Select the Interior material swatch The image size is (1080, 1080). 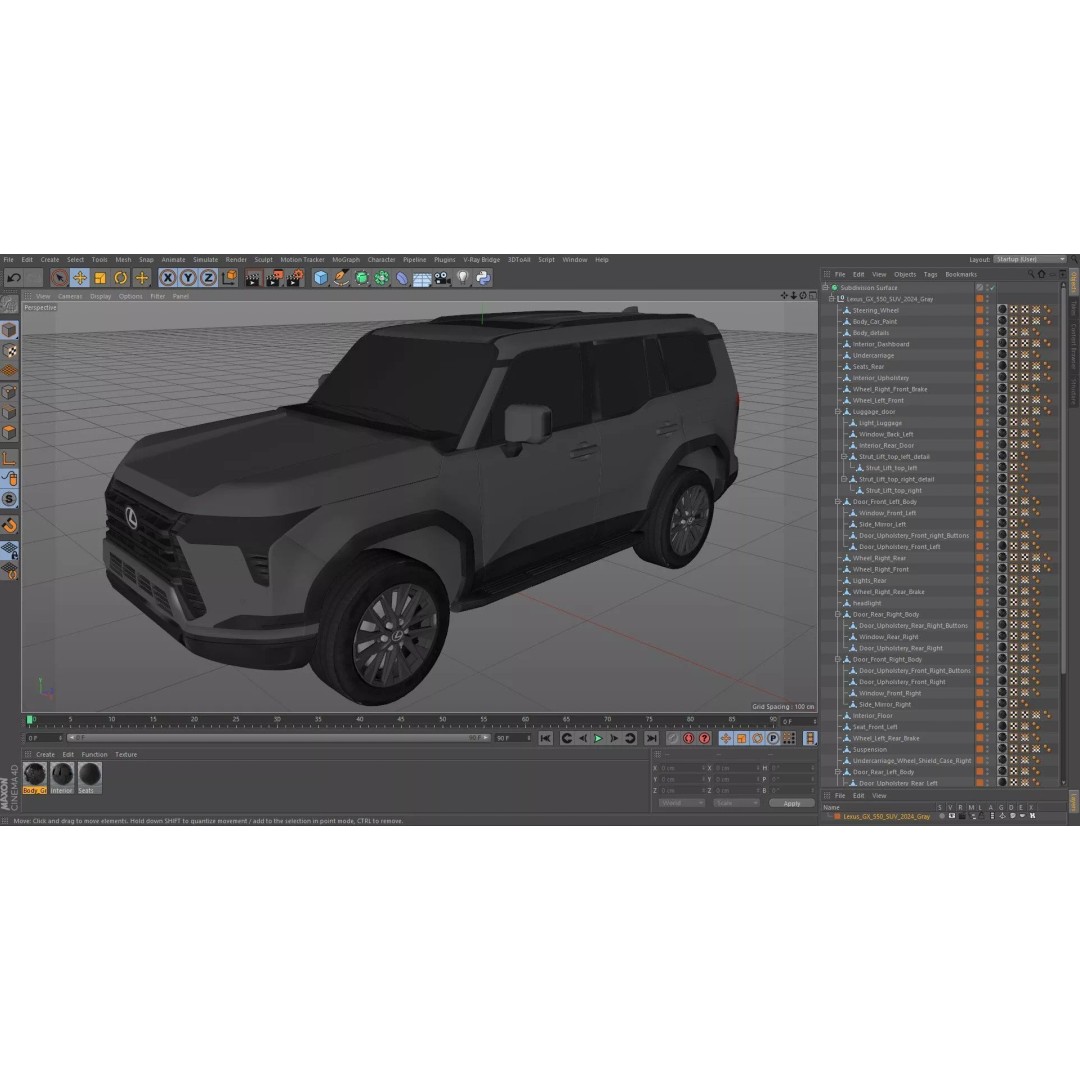(62, 778)
